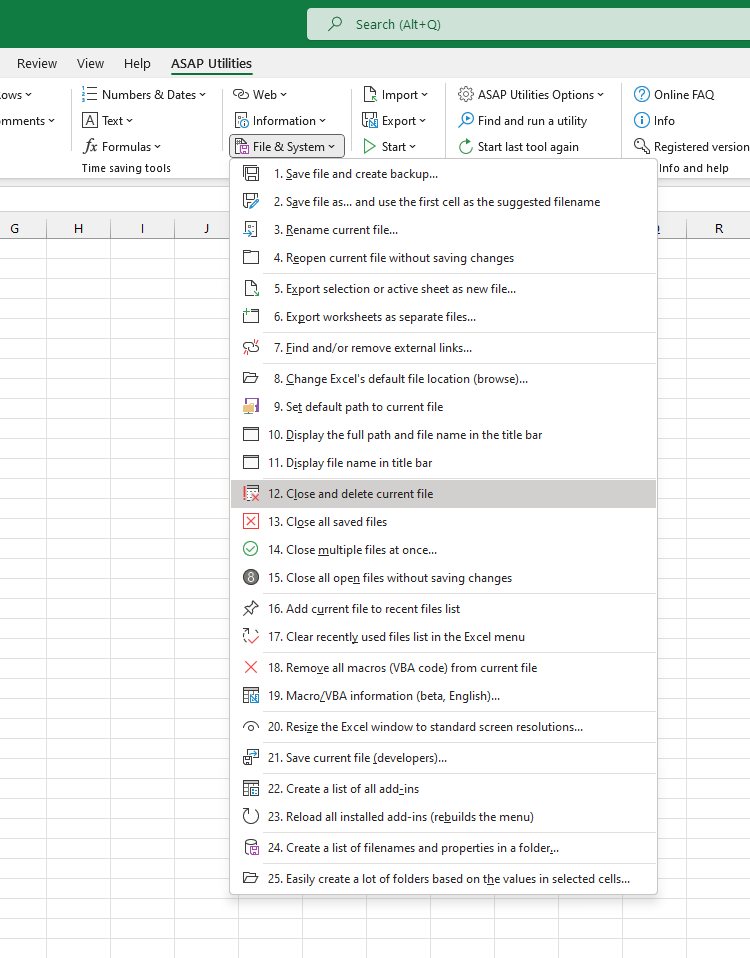Screen dimensions: 750x958
Task: Click the red X box icon for Close all saved files
Action: 250,522
